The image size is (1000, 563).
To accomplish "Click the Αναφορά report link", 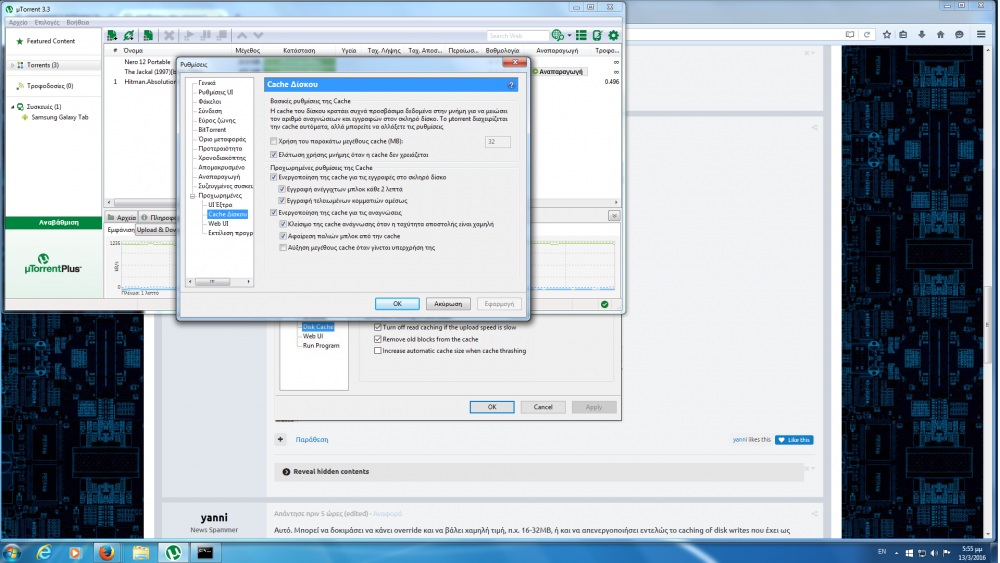I will (x=387, y=514).
